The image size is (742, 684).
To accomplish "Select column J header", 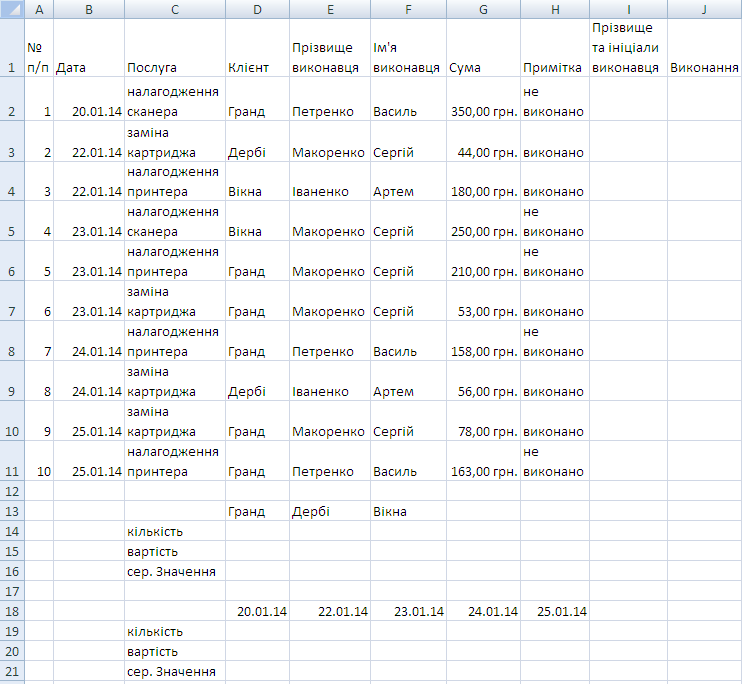I will (x=704, y=9).
